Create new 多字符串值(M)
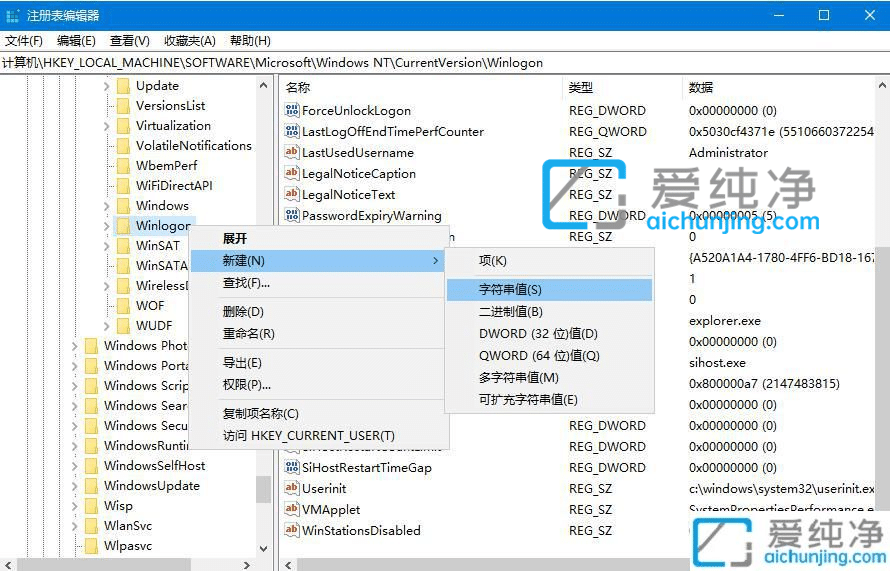The height and width of the screenshot is (571, 890). pos(549,378)
